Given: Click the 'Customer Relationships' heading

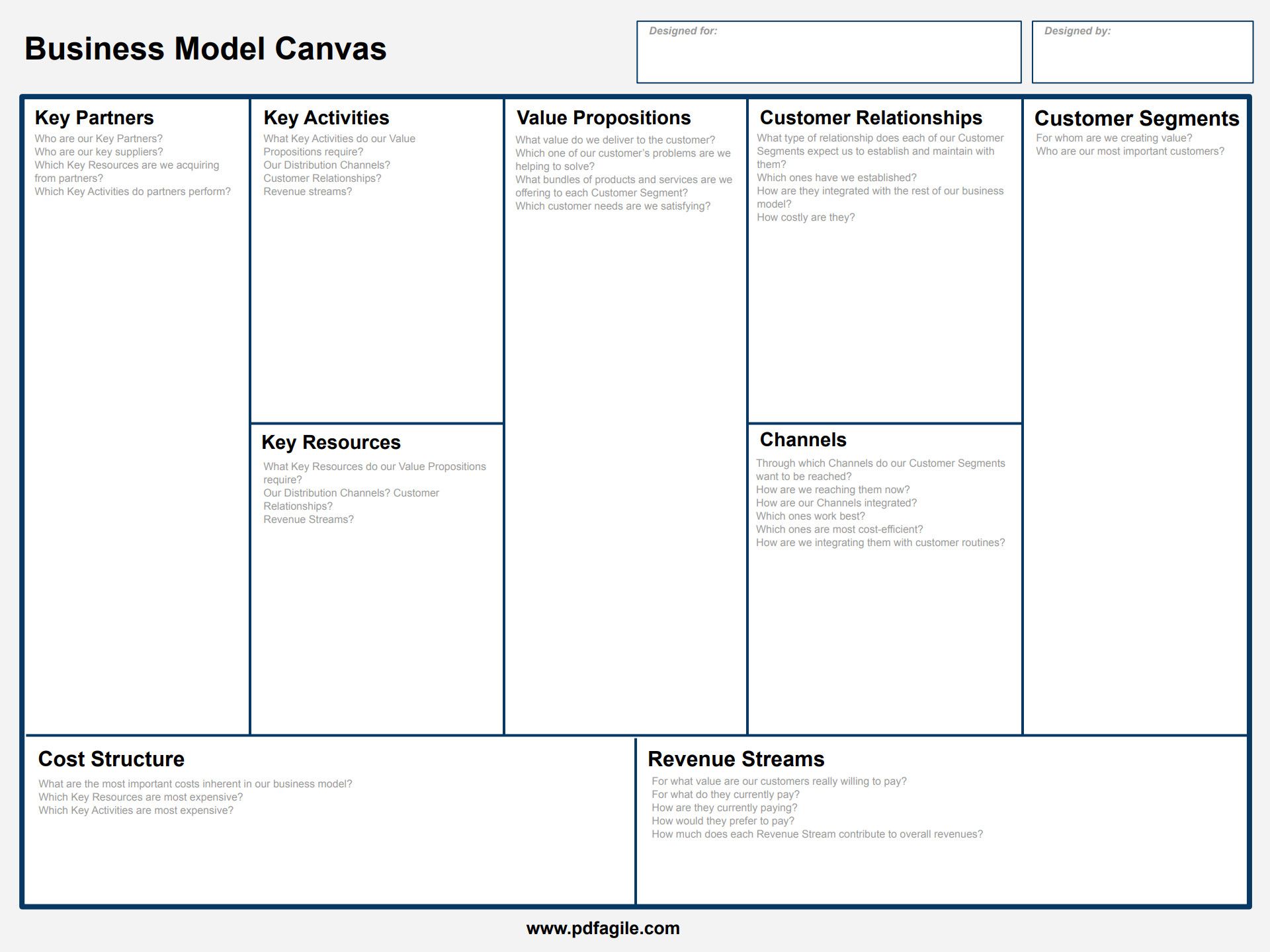Looking at the screenshot, I should pyautogui.click(x=870, y=118).
